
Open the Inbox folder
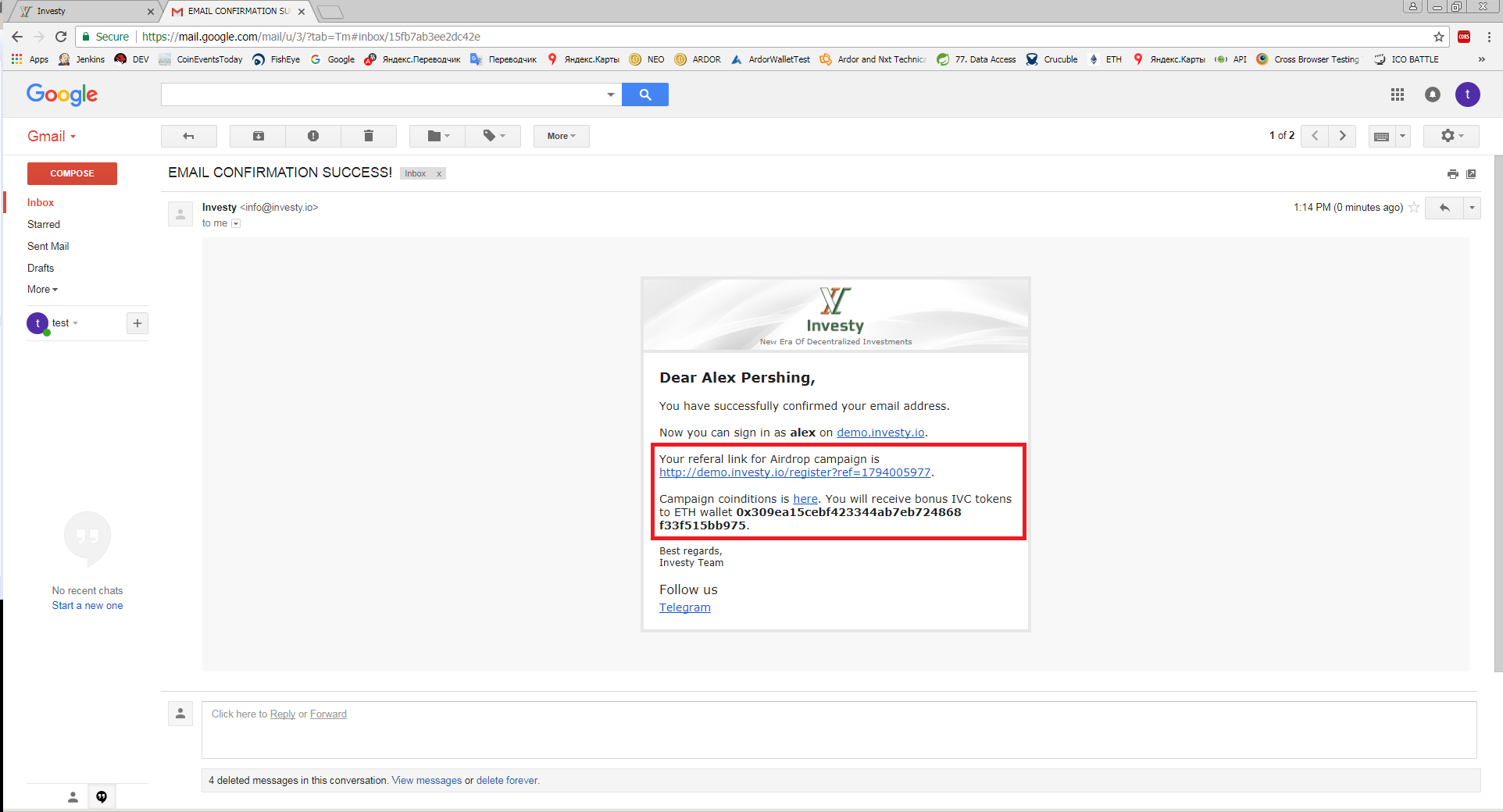pyautogui.click(x=41, y=202)
